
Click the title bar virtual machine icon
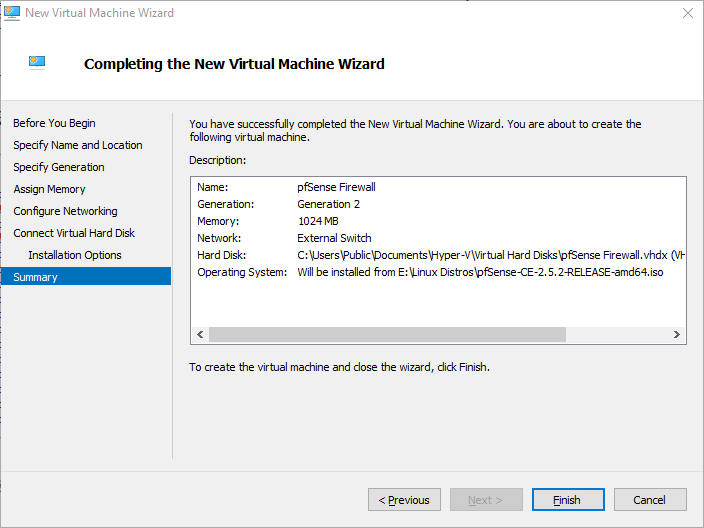point(11,13)
